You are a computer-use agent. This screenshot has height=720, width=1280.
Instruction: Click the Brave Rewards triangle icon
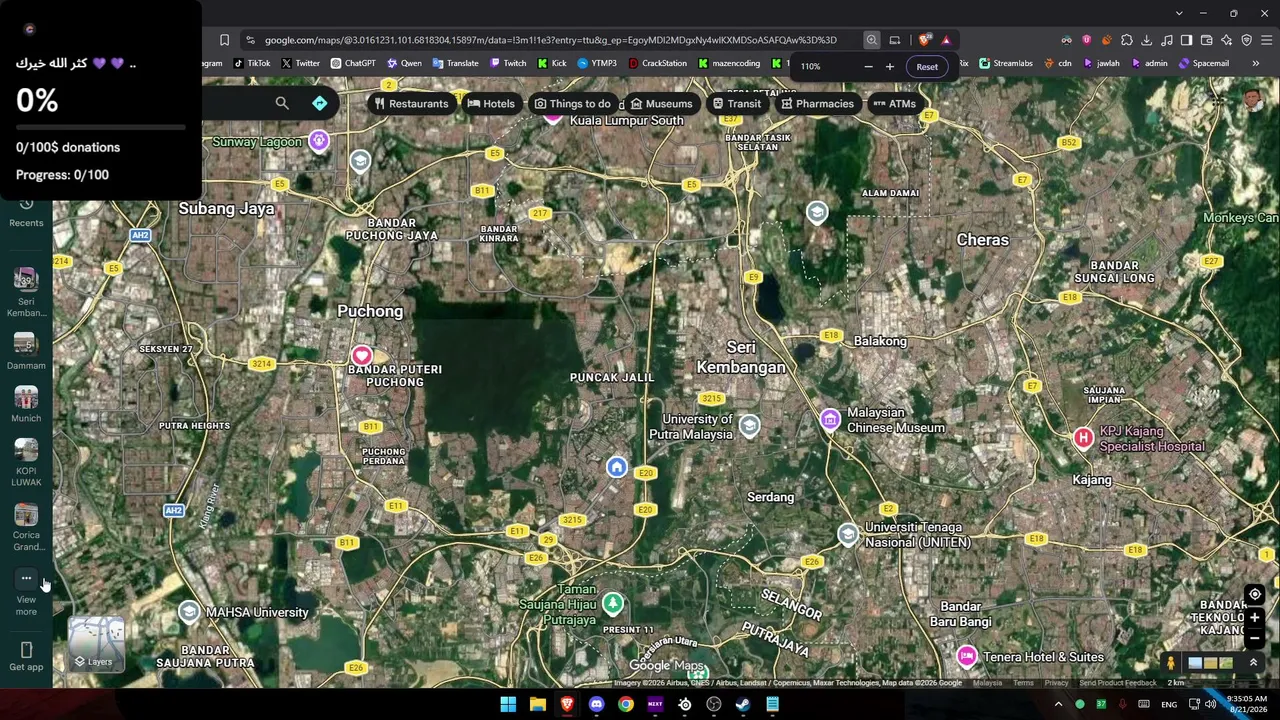point(946,40)
